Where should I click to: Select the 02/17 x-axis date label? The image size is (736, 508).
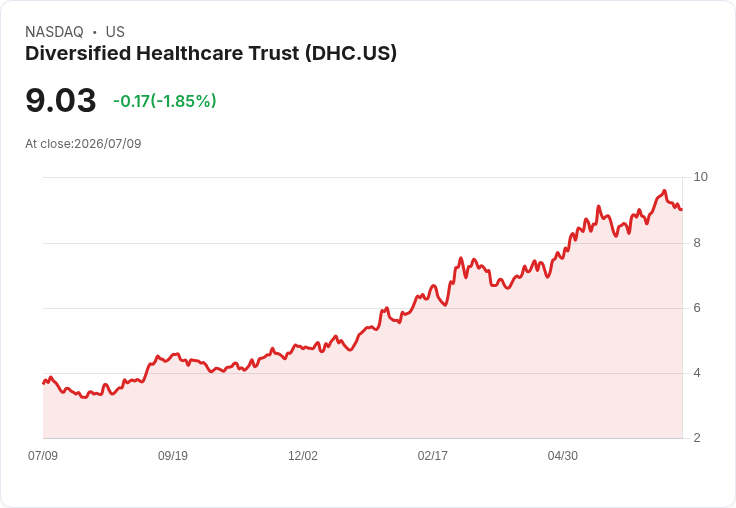[x=433, y=455]
